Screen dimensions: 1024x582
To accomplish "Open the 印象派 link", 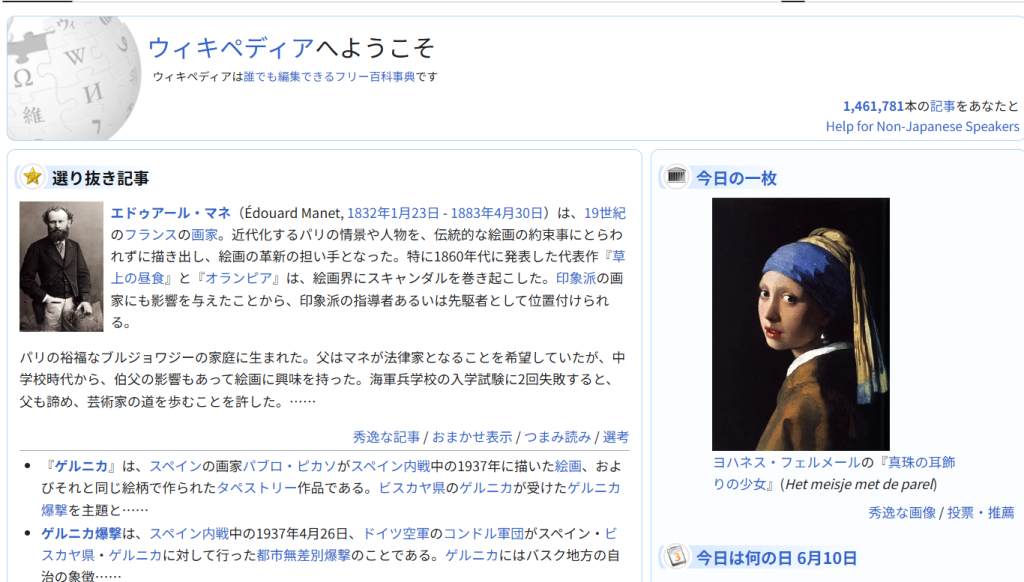I will pyautogui.click(x=576, y=278).
